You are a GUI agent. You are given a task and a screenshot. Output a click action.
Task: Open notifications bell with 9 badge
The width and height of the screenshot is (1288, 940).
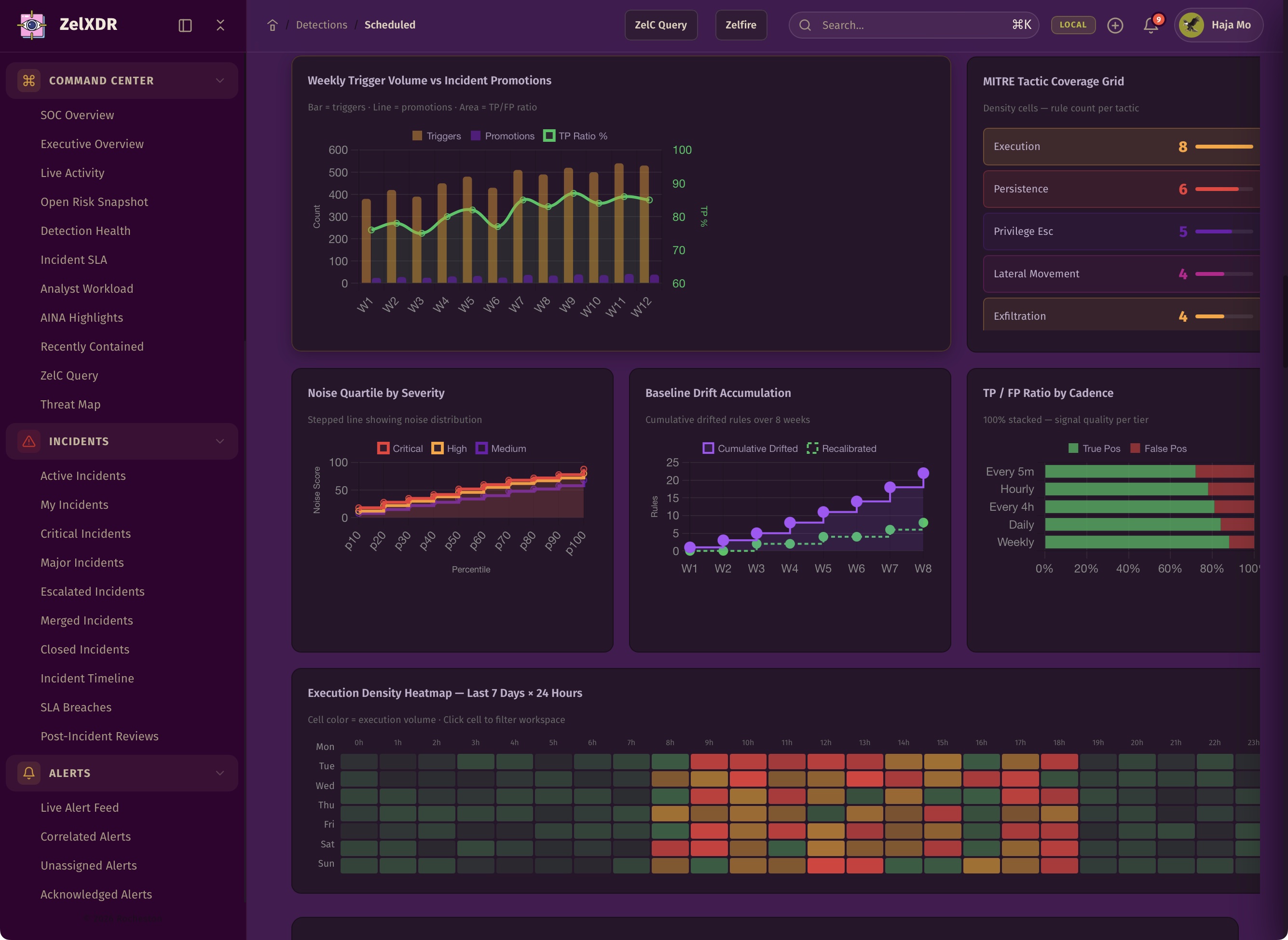[1151, 25]
